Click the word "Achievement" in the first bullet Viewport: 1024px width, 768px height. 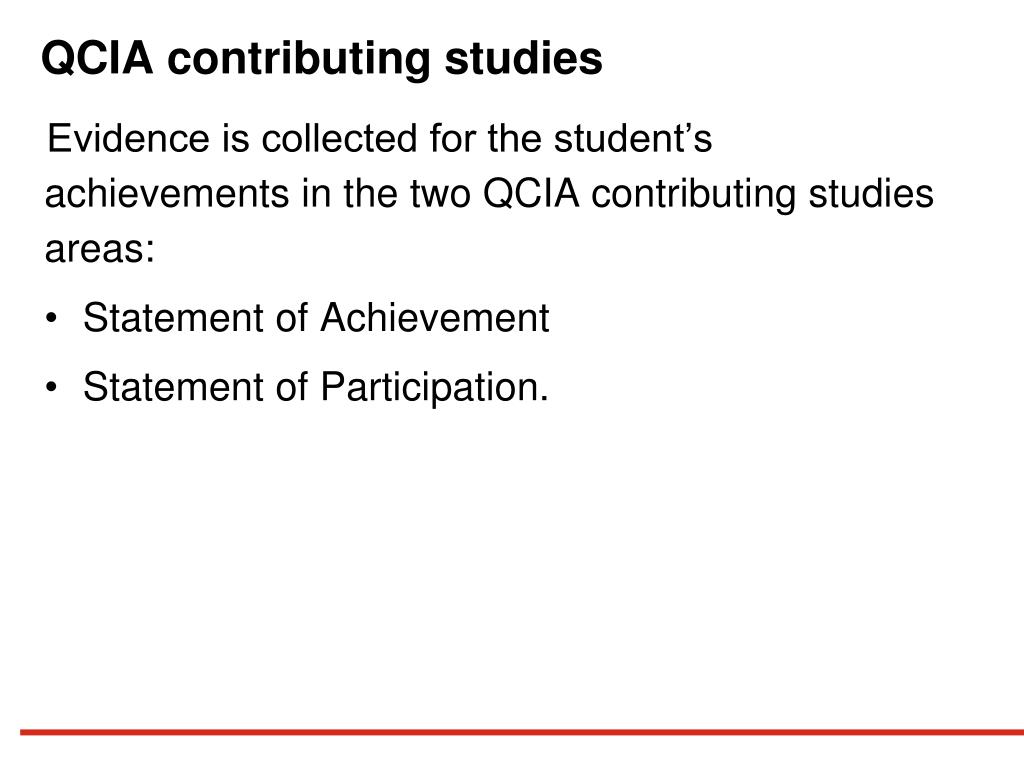[x=435, y=317]
